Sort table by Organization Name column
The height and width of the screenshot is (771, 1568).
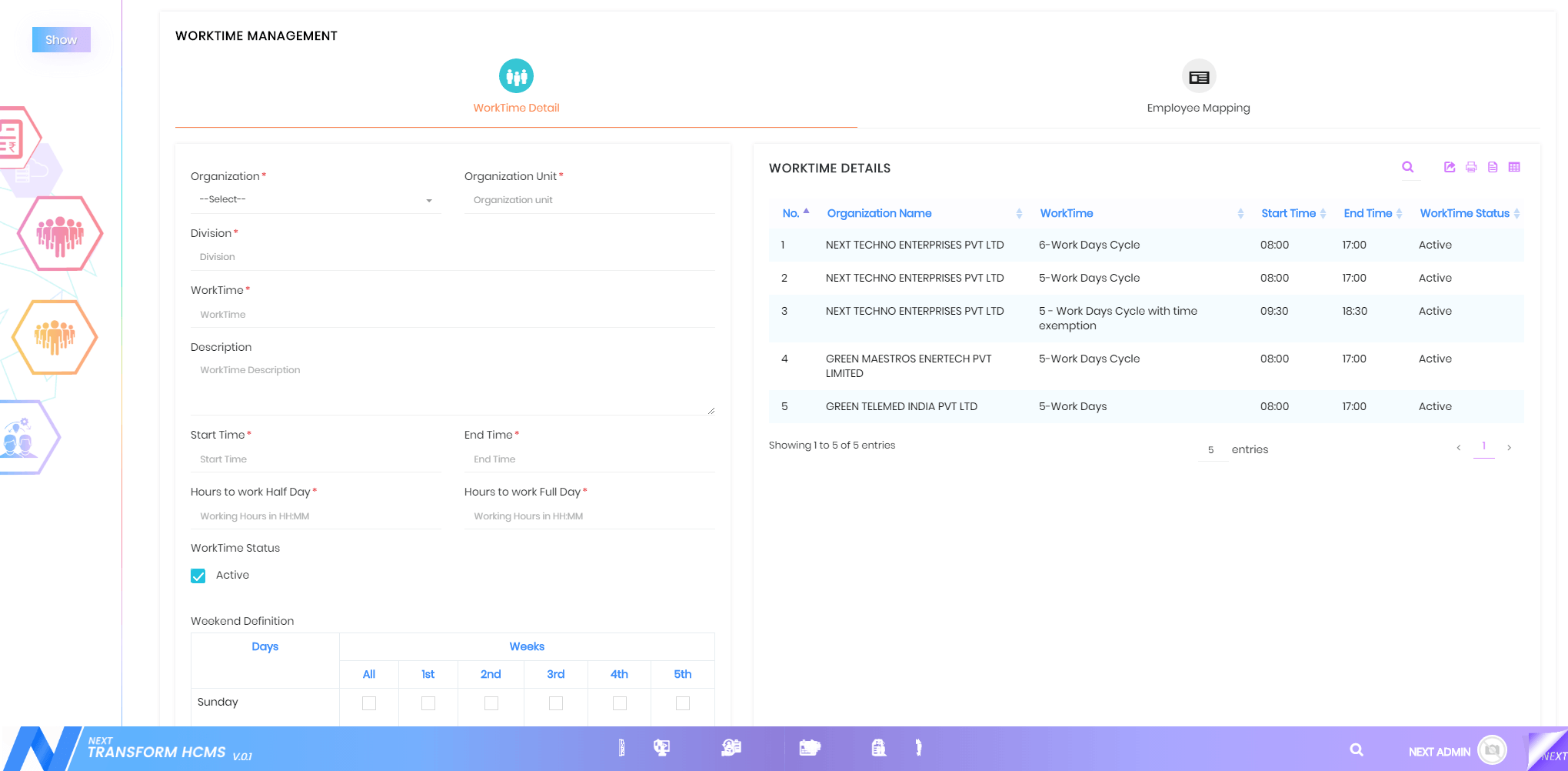(879, 213)
